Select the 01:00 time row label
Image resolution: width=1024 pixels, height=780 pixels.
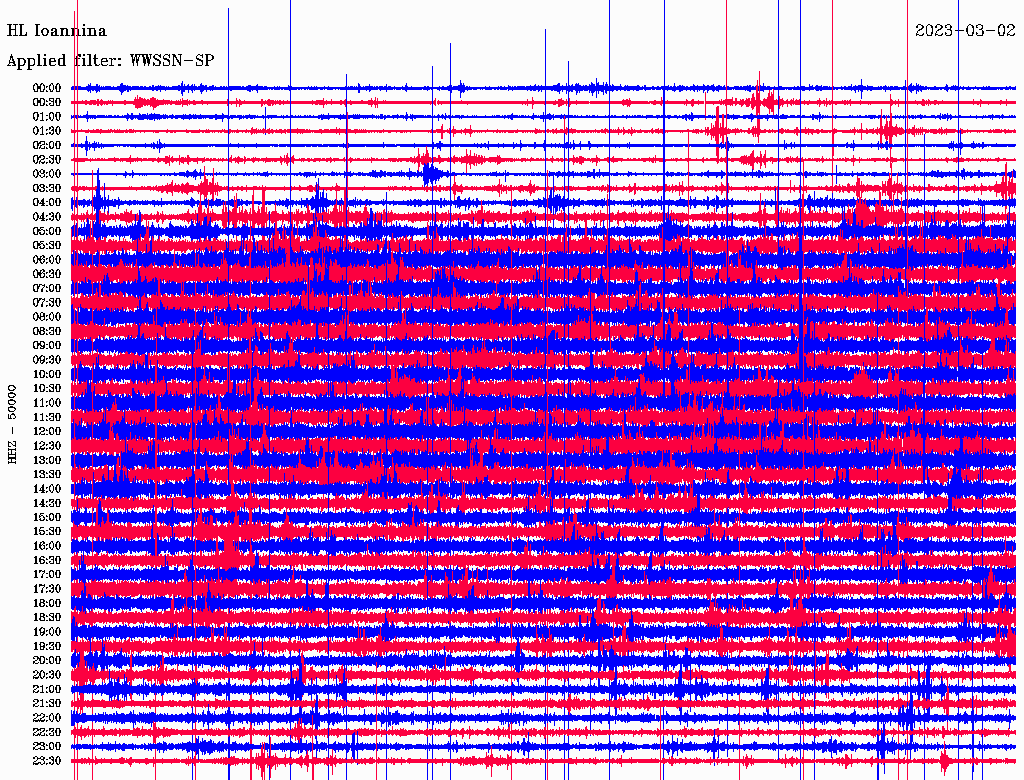[x=47, y=117]
